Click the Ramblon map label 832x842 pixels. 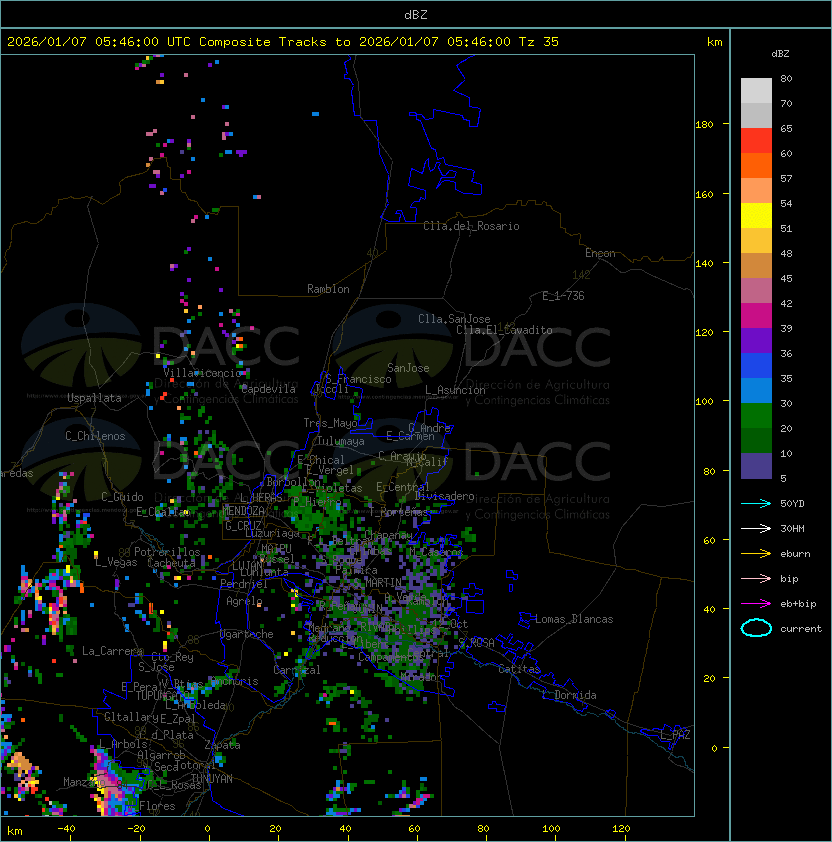coord(328,289)
